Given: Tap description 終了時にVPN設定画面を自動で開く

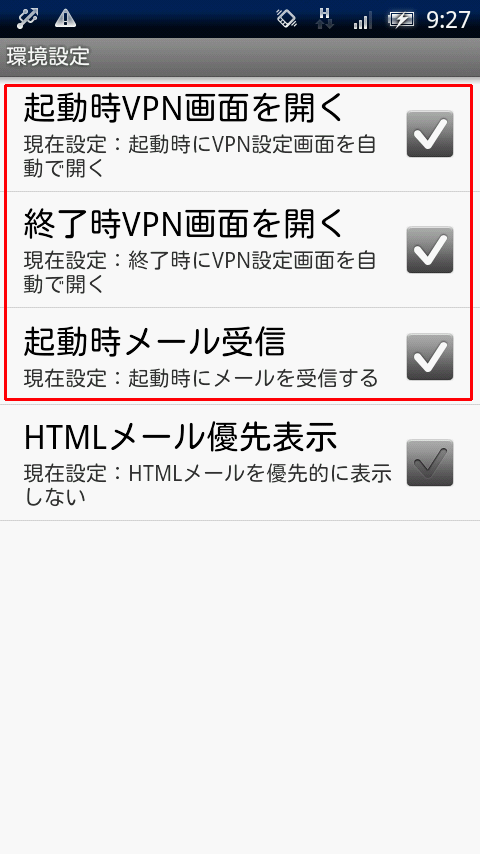Looking at the screenshot, I should pyautogui.click(x=200, y=273).
